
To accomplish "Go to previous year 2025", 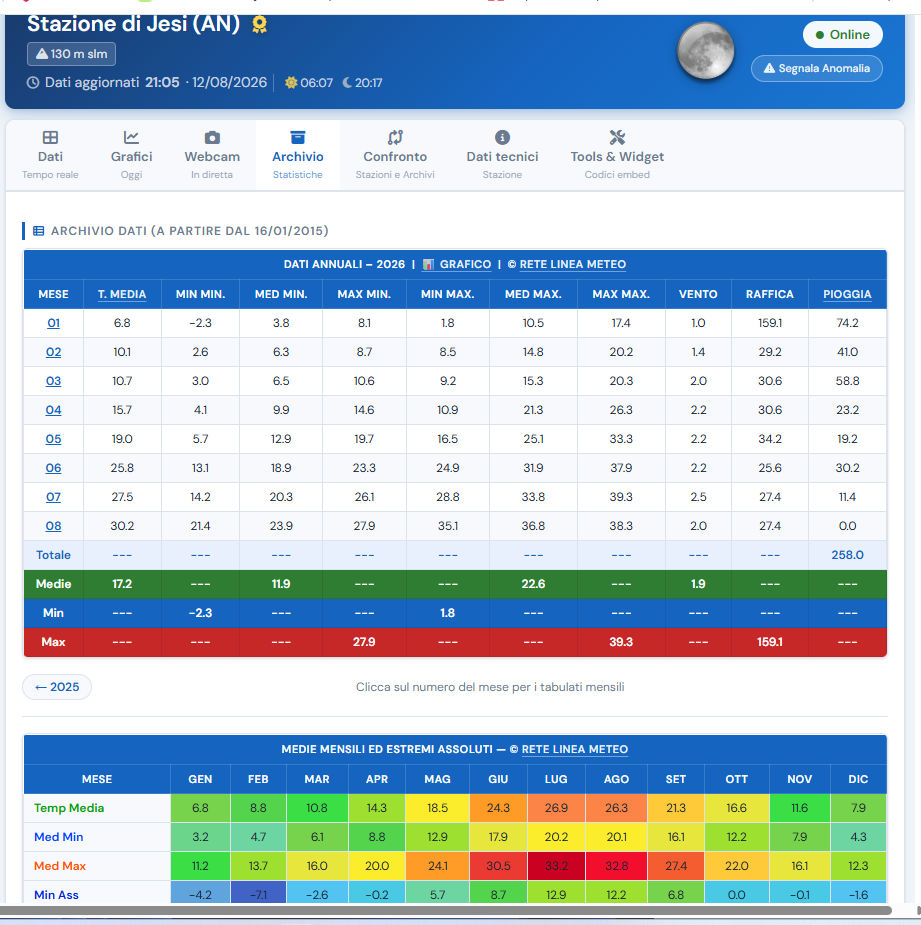I will pyautogui.click(x=57, y=687).
